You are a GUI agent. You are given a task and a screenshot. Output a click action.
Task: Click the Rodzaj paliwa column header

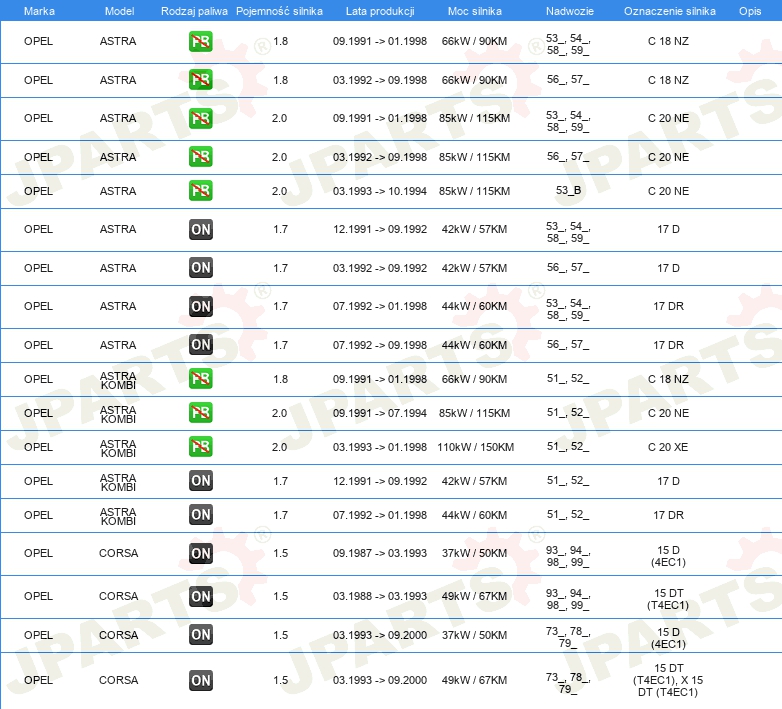point(194,11)
